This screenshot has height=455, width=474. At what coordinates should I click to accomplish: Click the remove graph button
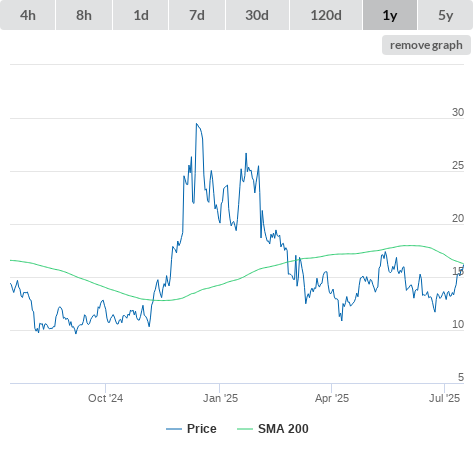426,45
